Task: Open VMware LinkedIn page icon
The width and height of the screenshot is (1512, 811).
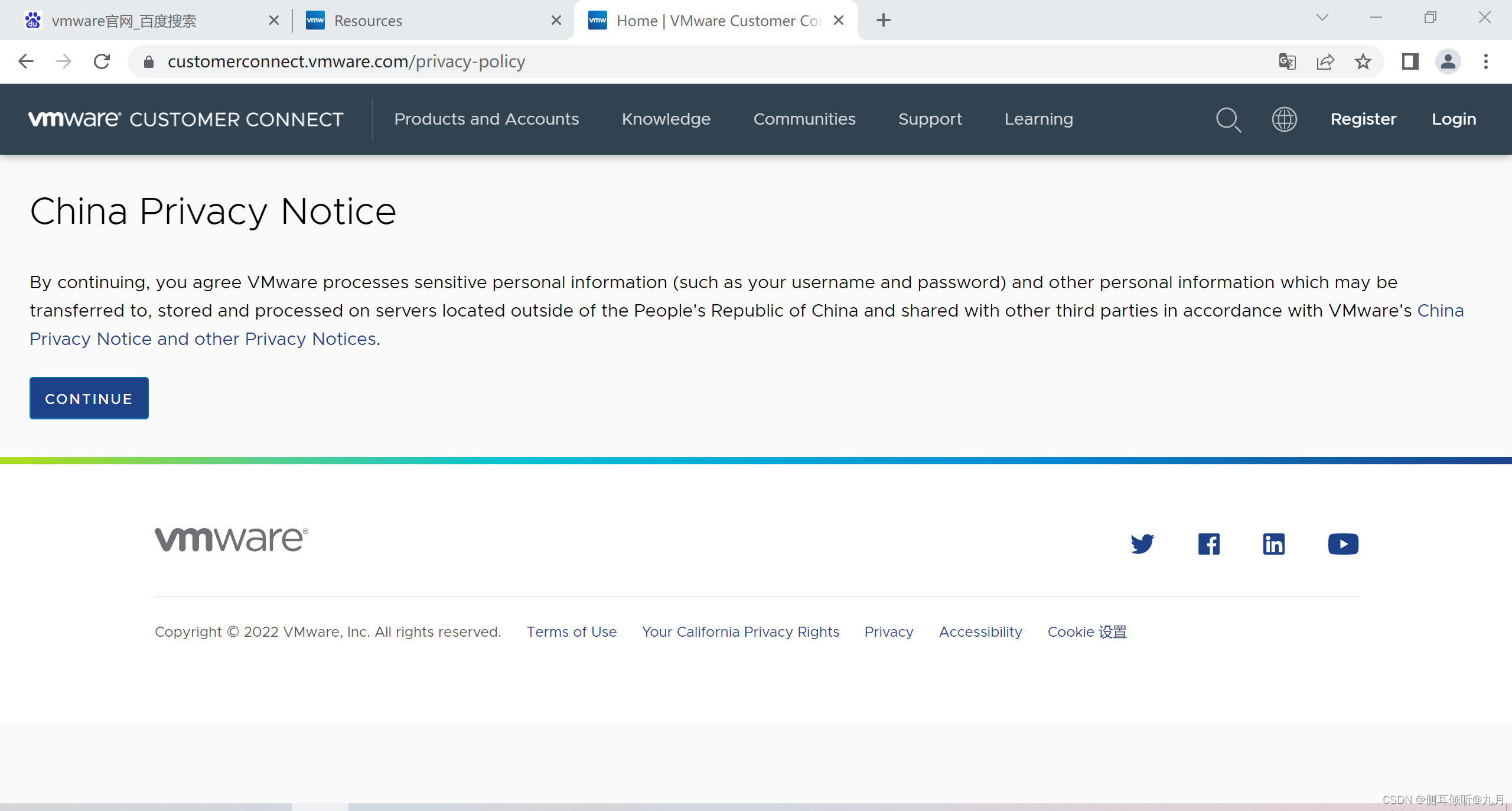Action: pos(1273,543)
